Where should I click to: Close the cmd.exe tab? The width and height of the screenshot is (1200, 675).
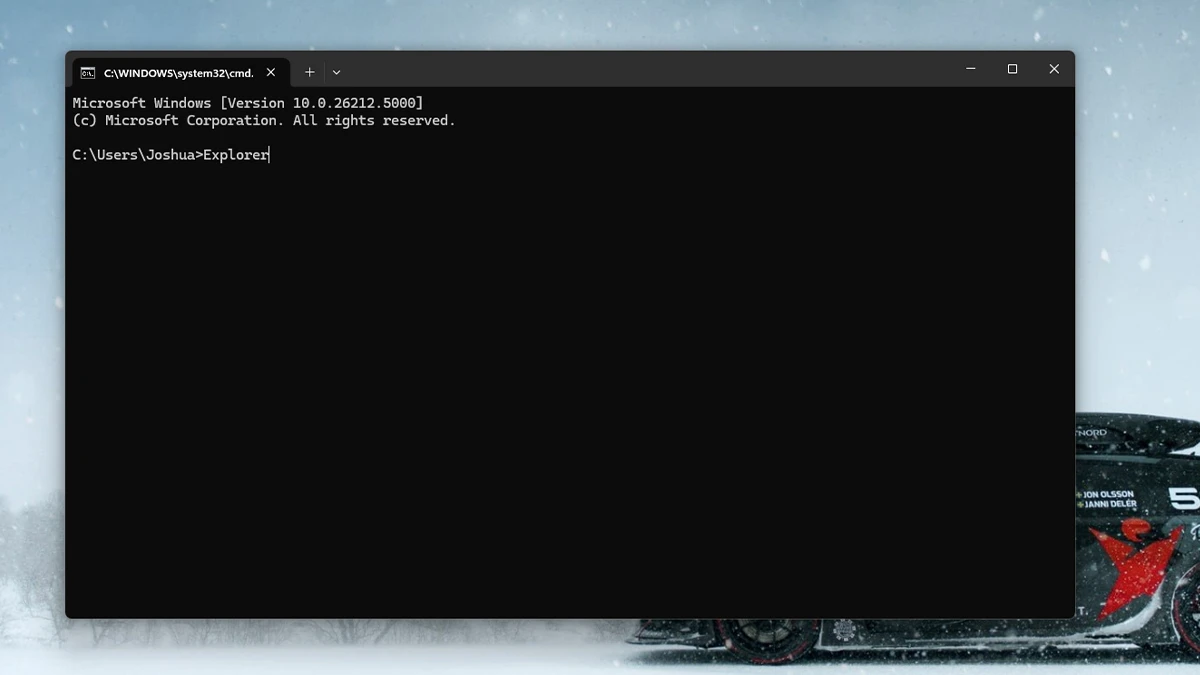click(271, 72)
